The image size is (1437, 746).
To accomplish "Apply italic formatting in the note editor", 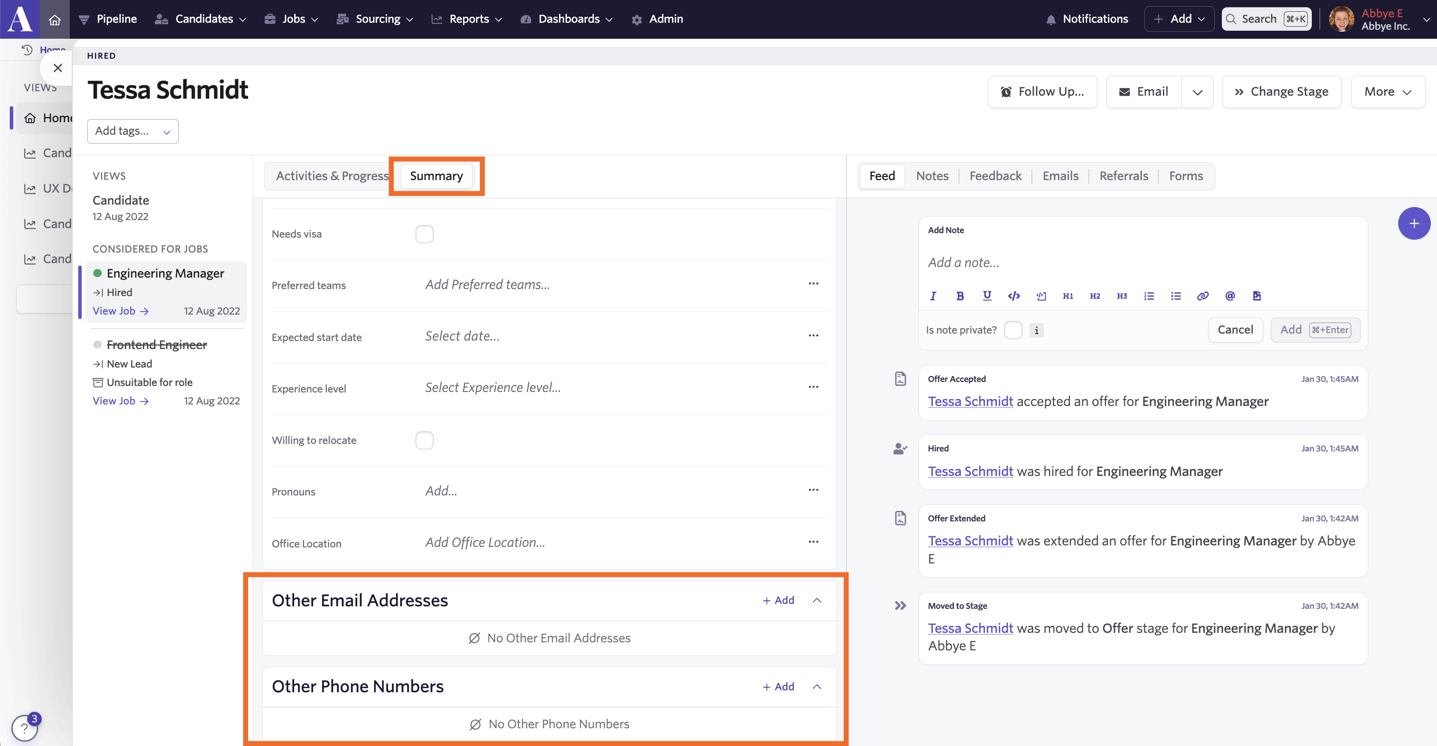I will [x=933, y=296].
